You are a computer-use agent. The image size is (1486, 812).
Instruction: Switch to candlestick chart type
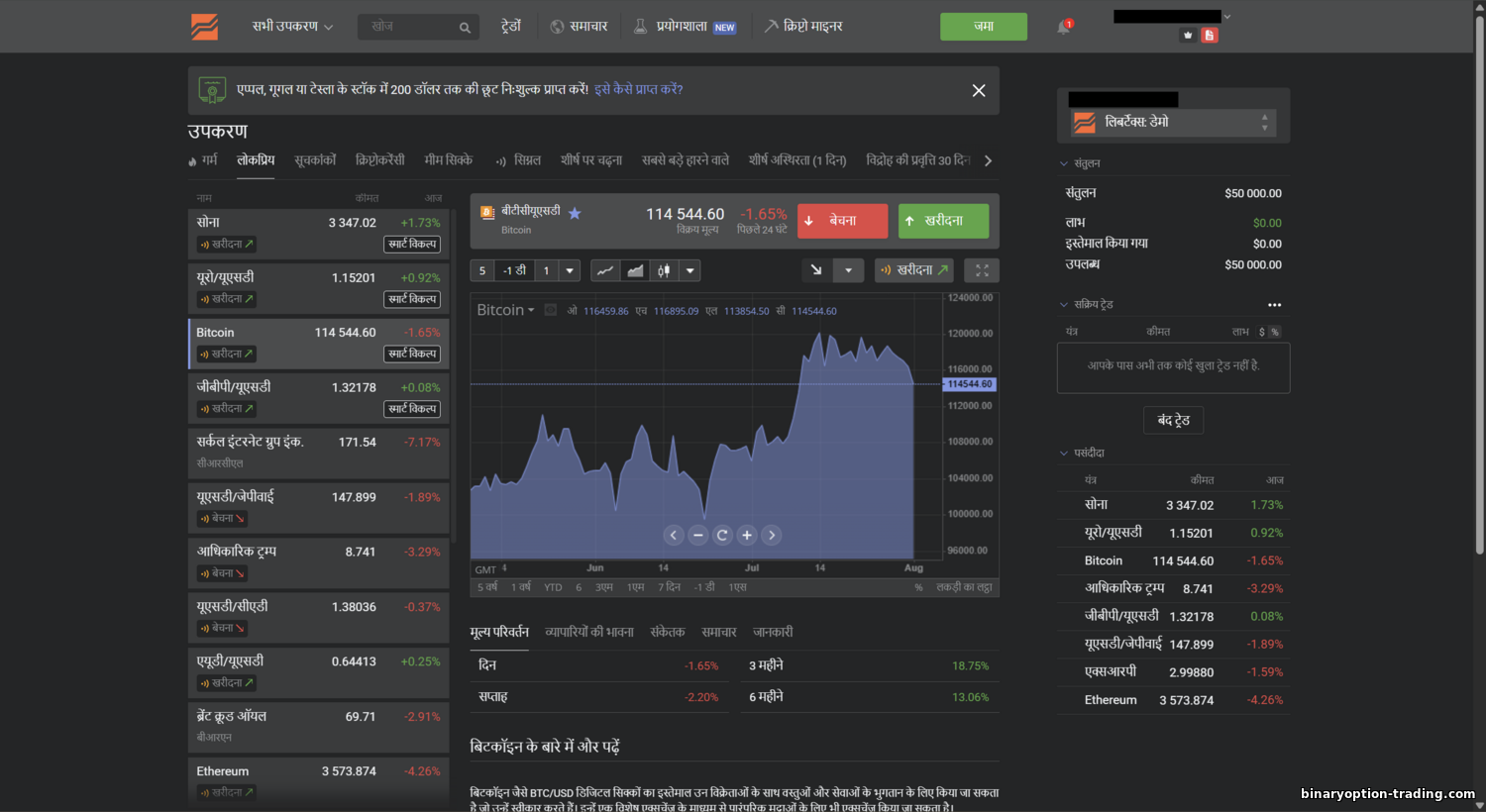click(664, 270)
